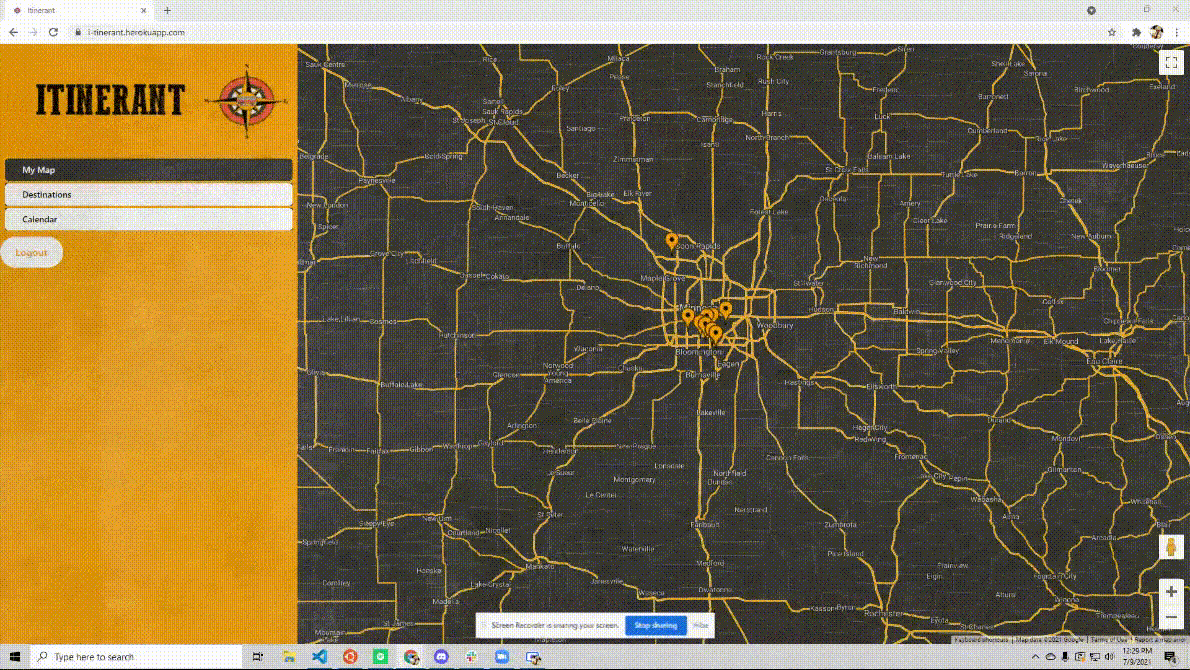This screenshot has width=1190, height=670.
Task: Open Task View from the taskbar
Action: pos(257,656)
